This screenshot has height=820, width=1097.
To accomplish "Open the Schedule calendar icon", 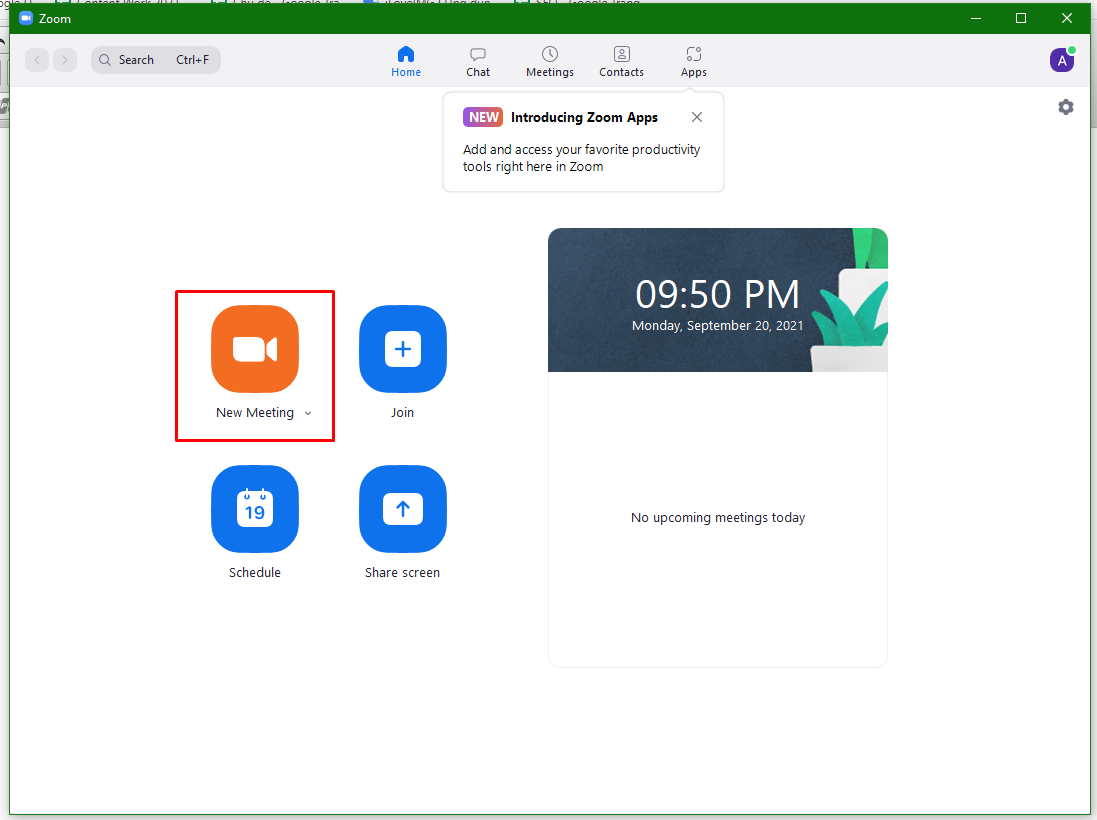I will (x=255, y=509).
